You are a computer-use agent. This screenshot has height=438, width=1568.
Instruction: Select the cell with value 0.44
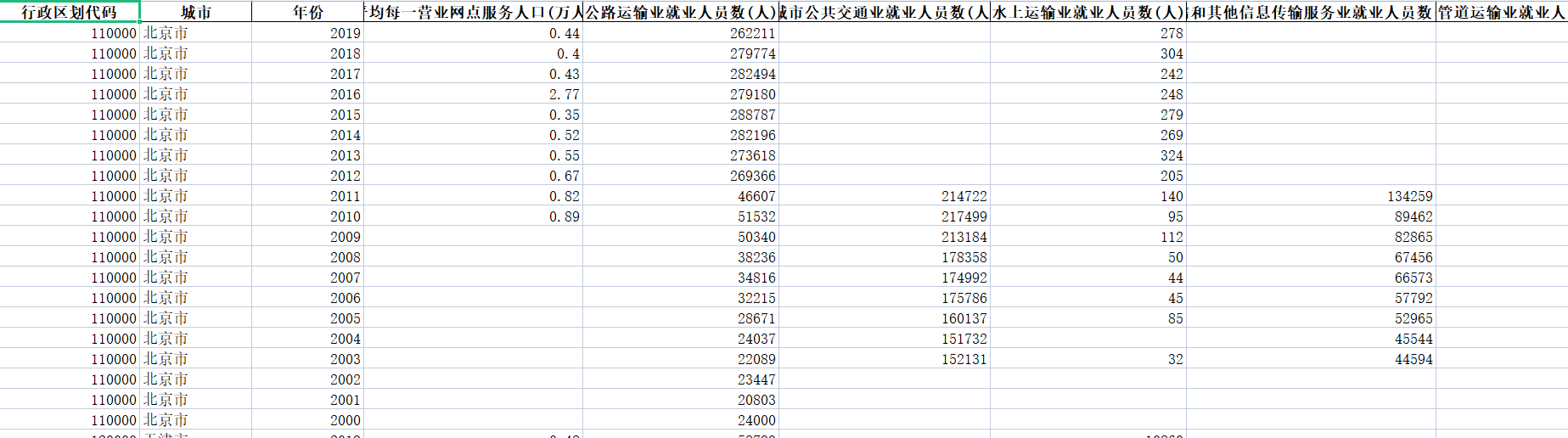coord(473,33)
